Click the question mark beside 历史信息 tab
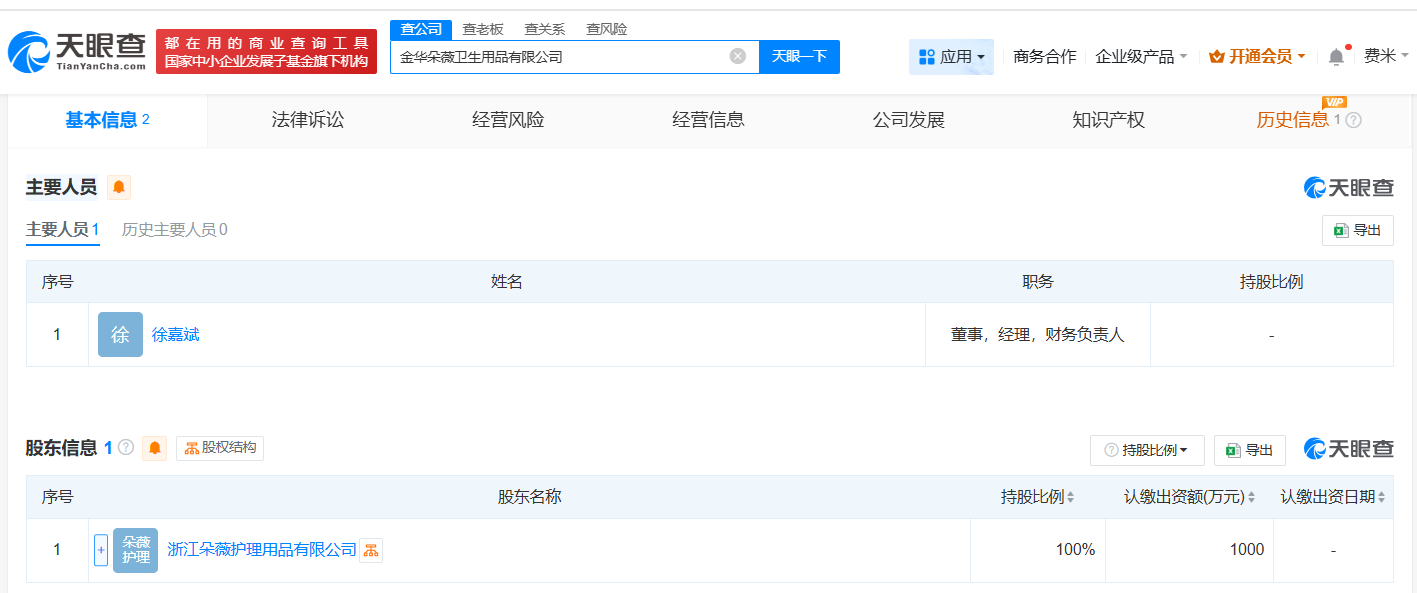The image size is (1417, 593). coord(1353,120)
